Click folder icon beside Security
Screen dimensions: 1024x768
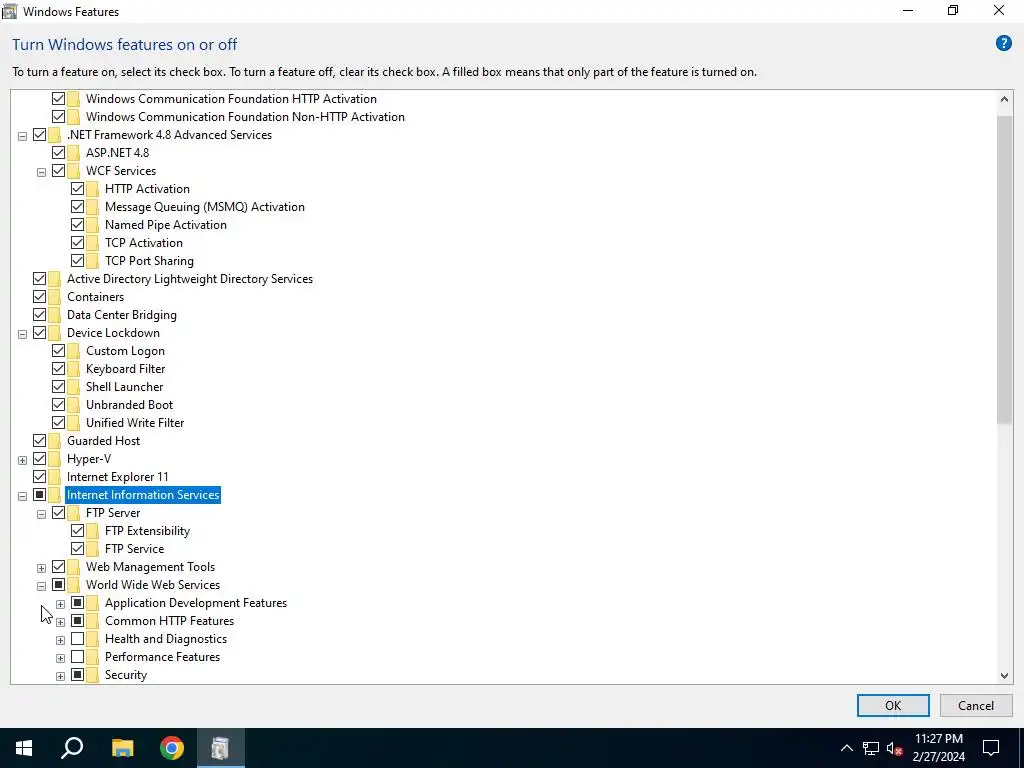(92, 675)
